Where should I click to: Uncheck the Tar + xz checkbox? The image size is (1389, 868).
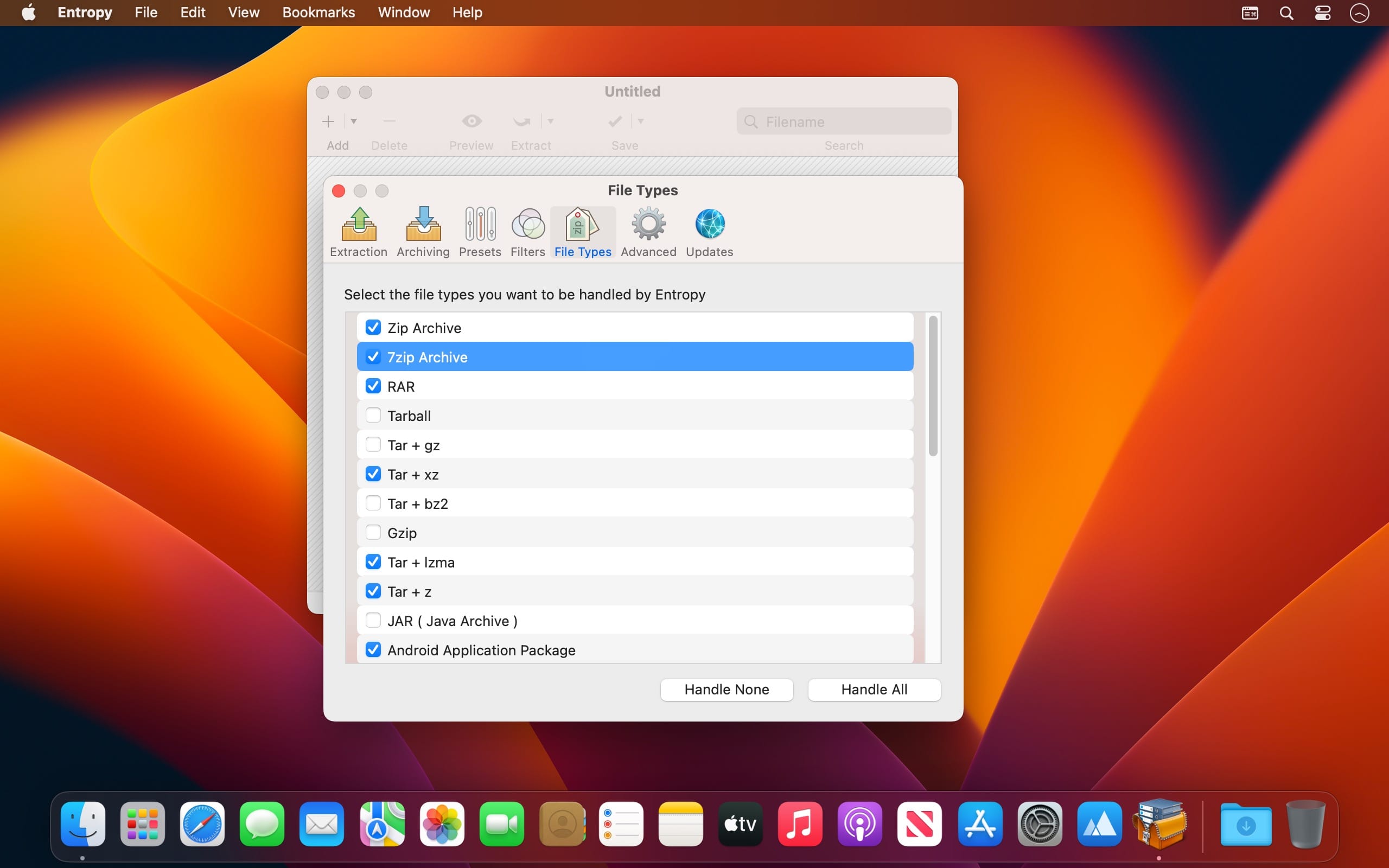[x=373, y=474]
